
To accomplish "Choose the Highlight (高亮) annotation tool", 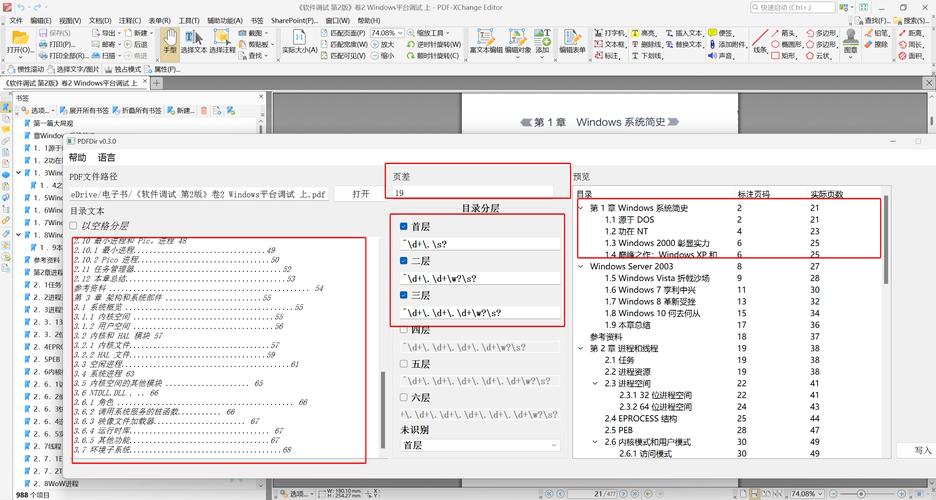I will click(641, 32).
